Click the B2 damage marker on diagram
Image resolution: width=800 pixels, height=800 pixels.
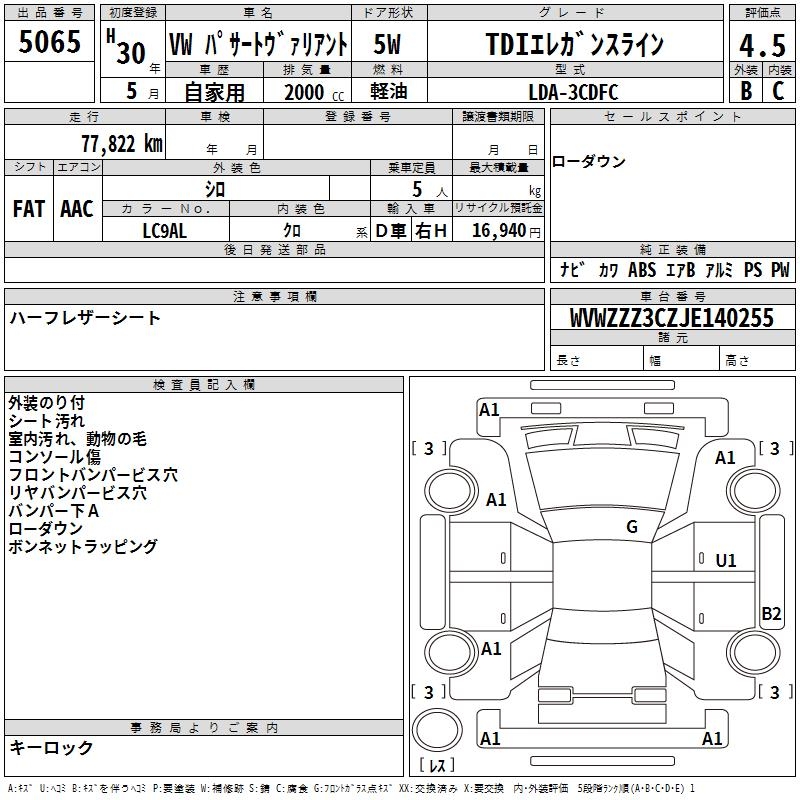tap(770, 614)
